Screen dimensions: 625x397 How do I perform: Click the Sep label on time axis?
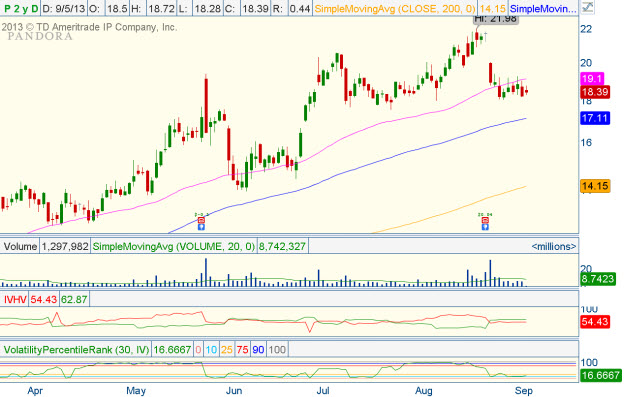524,391
